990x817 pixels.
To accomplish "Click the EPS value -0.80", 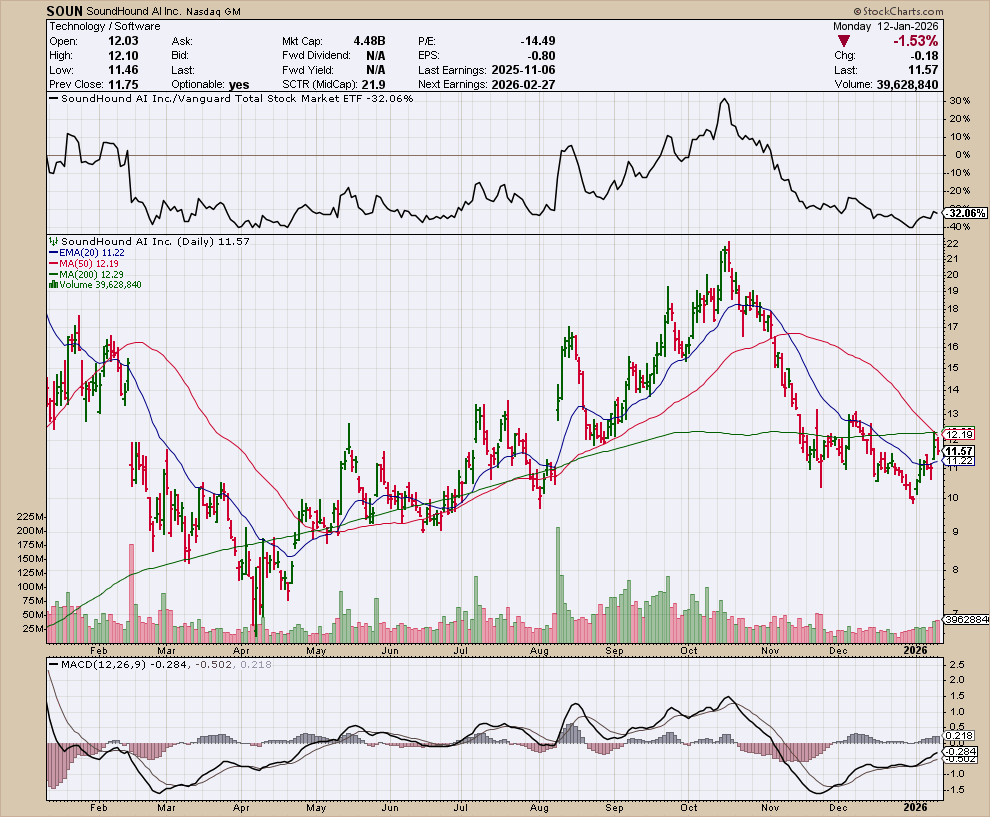I will click(542, 55).
